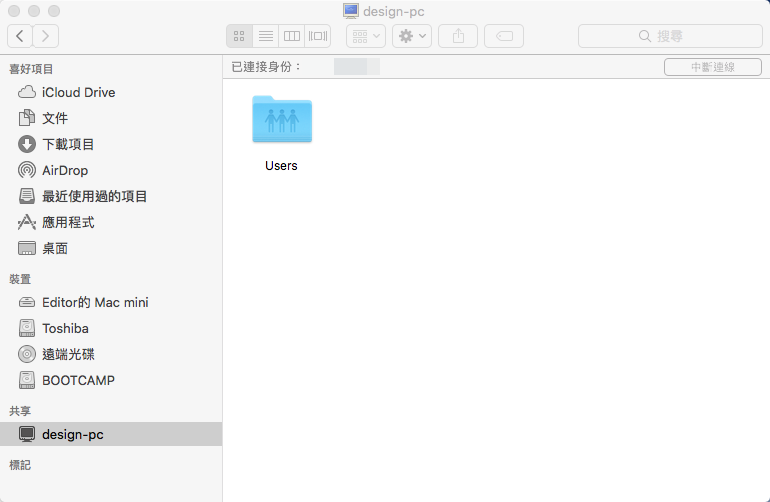Click the optical disc icon beside 遠端光碟
770x502 pixels.
27,354
